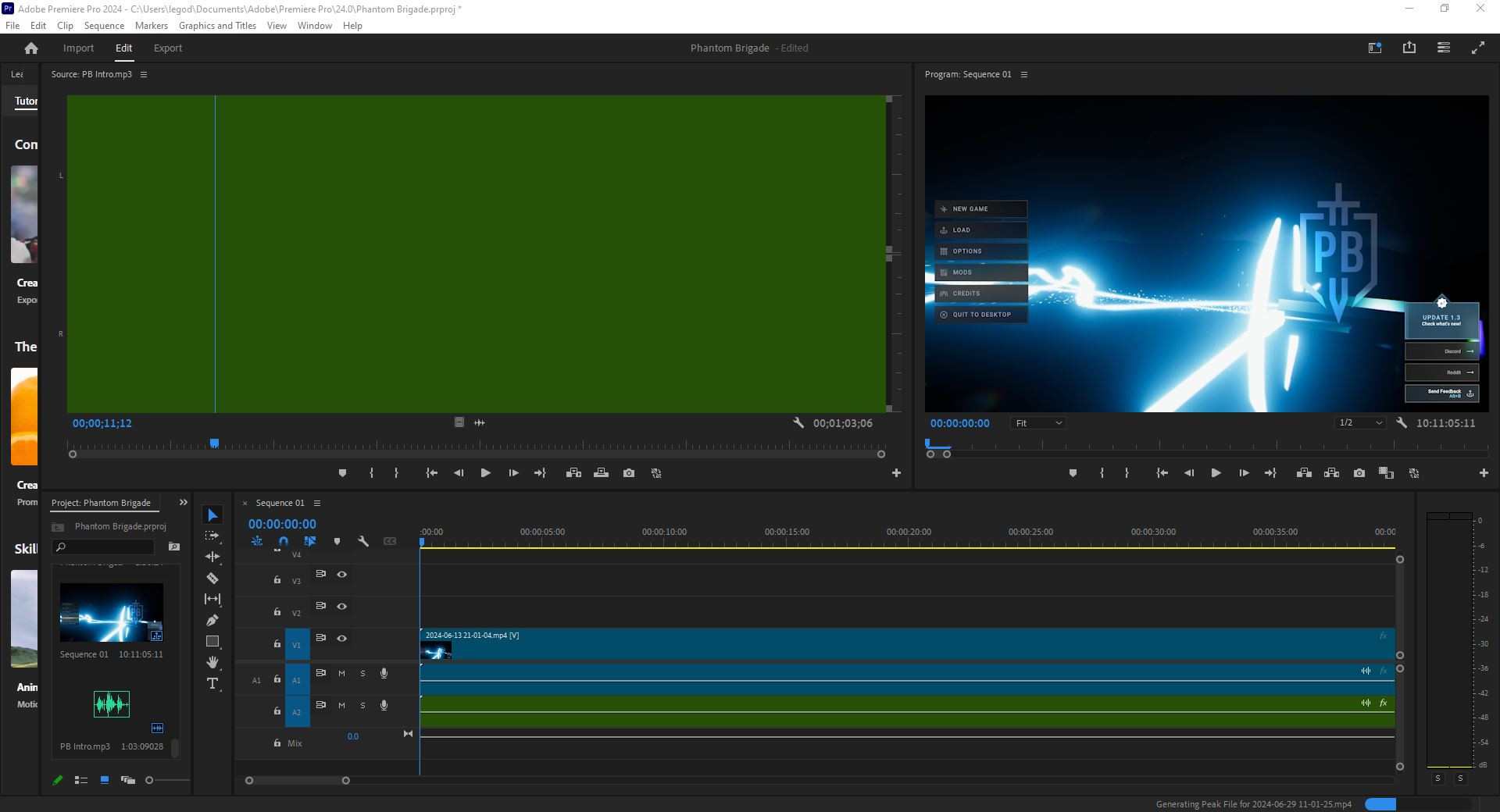The image size is (1500, 812).
Task: Open Program Sequence 01 panel menu
Action: 1024,75
